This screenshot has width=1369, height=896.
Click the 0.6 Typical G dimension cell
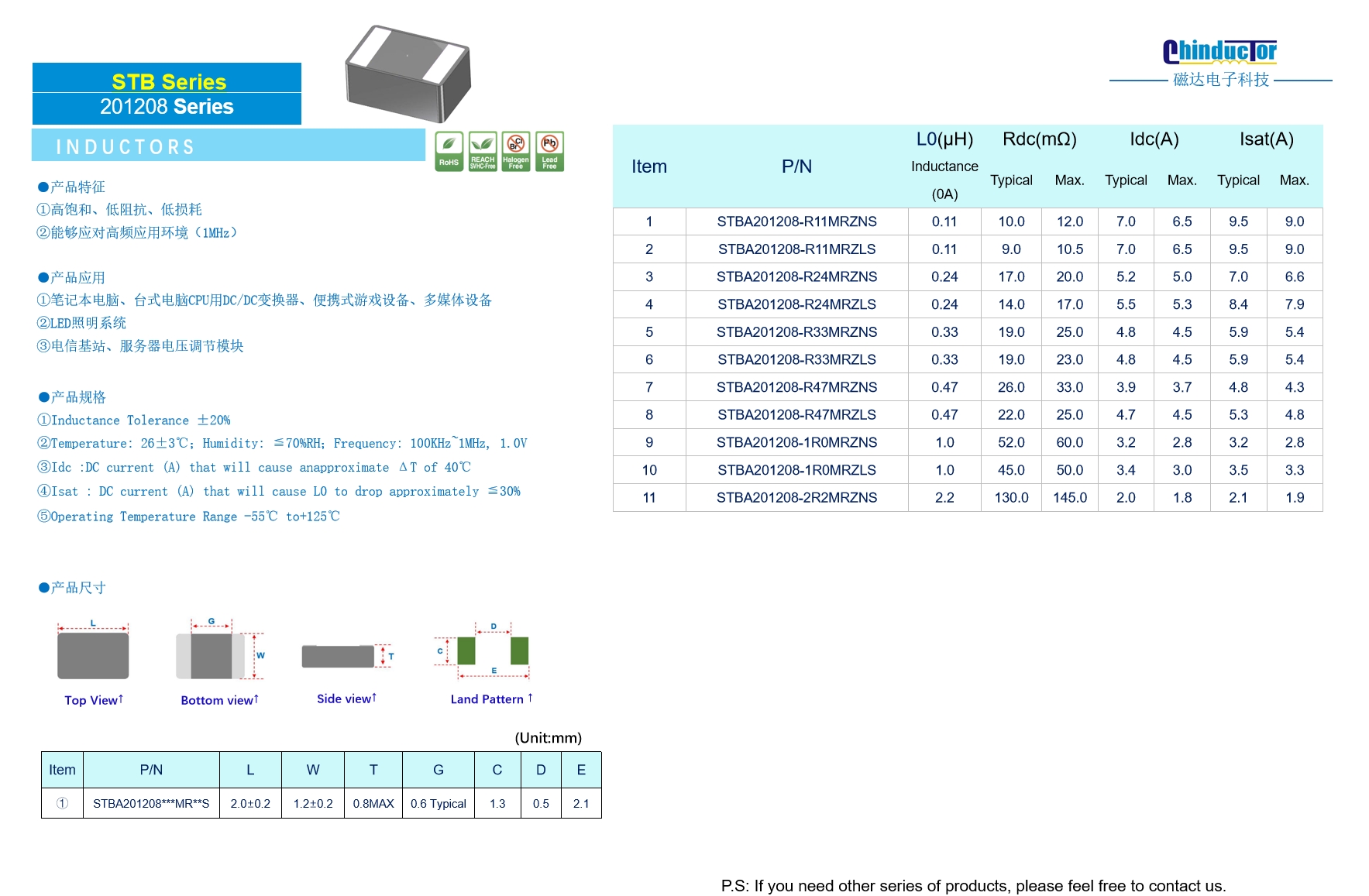tap(439, 804)
